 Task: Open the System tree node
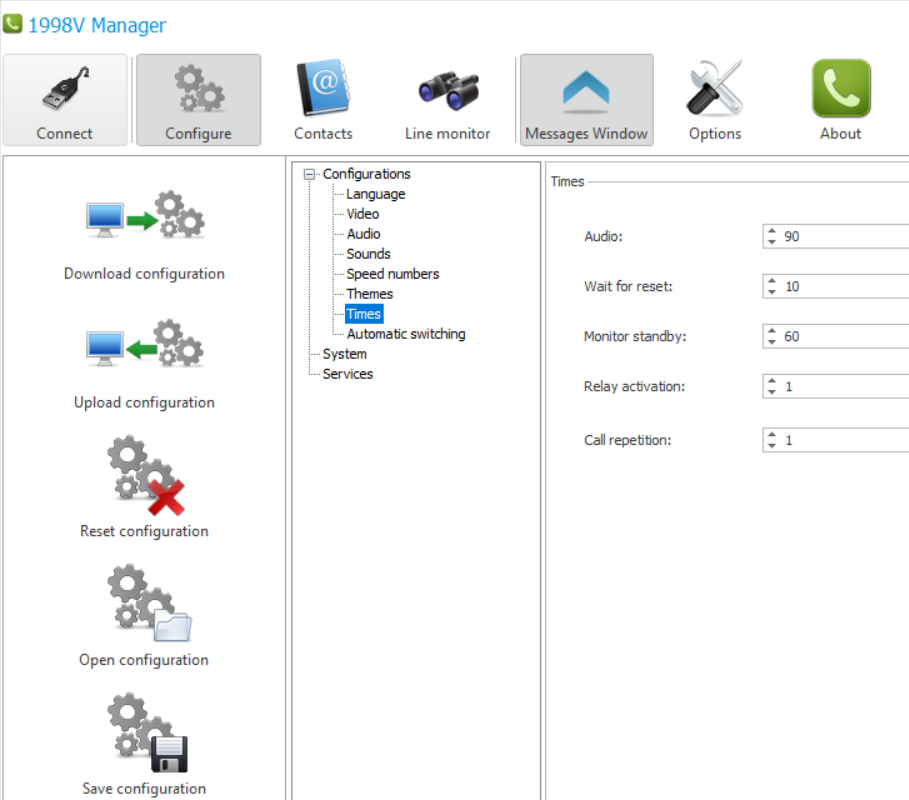[x=344, y=354]
